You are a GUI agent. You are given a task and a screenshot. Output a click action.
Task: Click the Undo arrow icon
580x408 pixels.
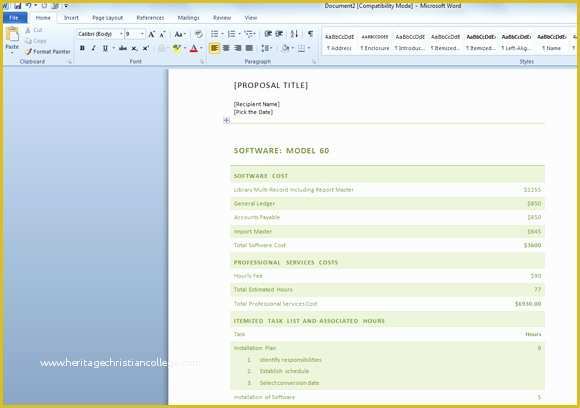(28, 6)
